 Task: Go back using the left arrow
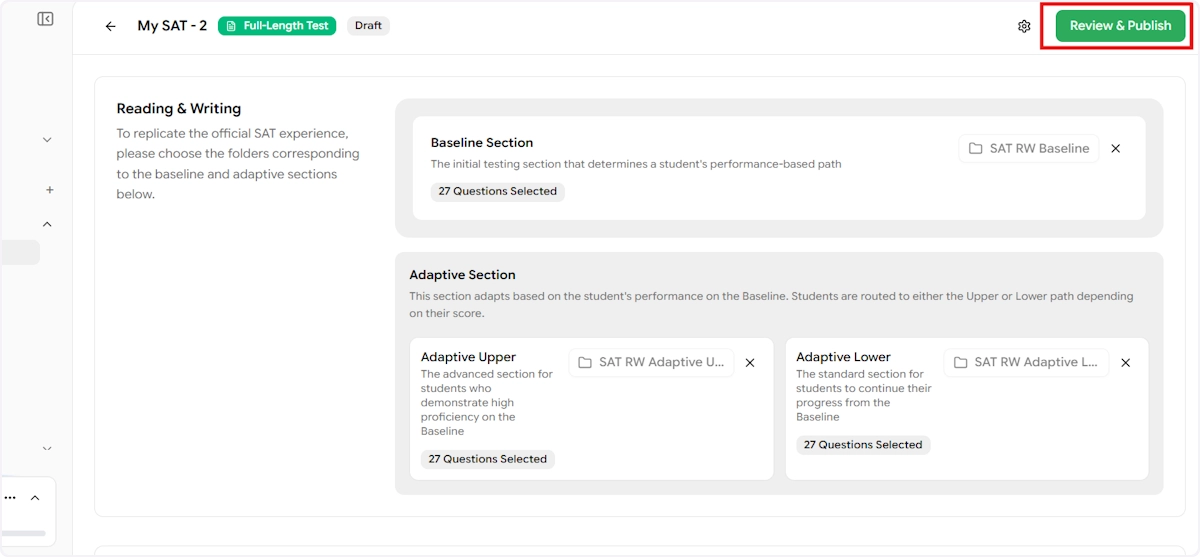111,26
